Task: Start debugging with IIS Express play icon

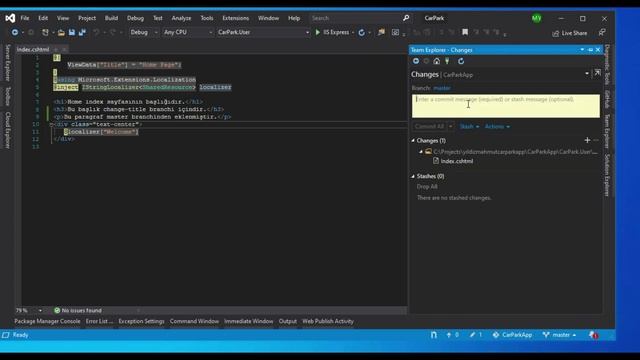Action: [318, 32]
